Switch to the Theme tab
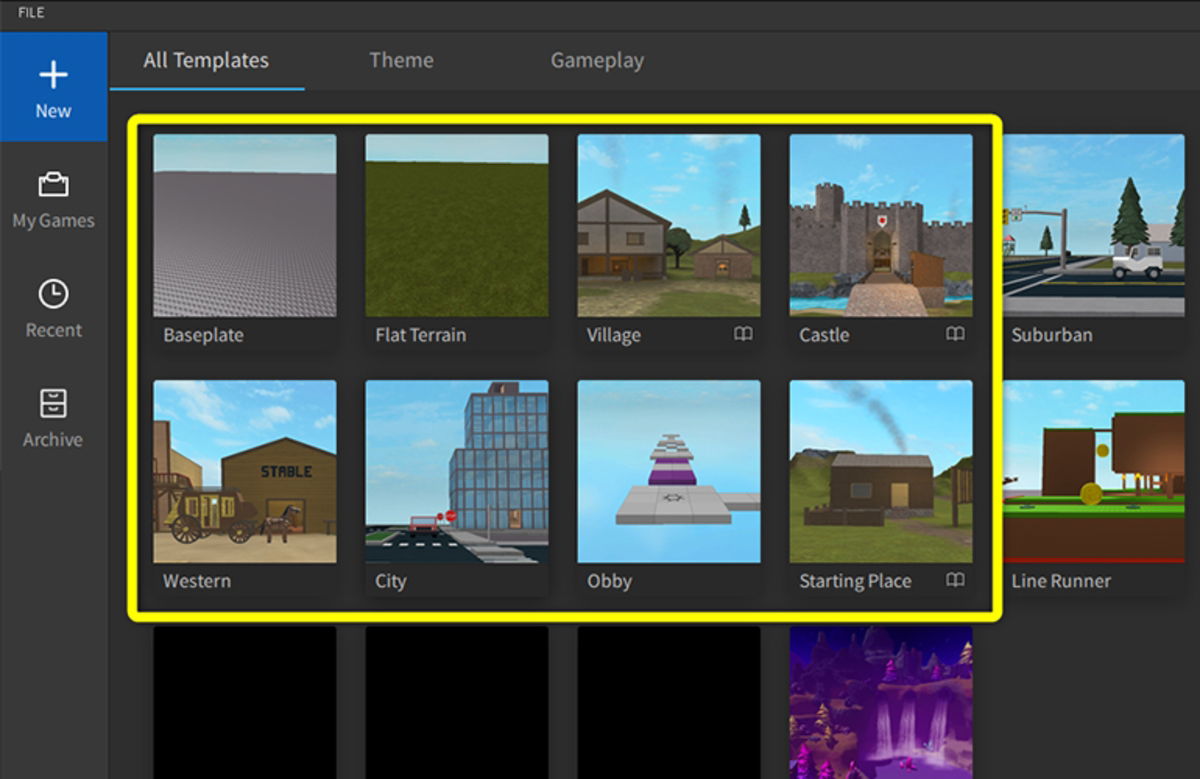 [x=401, y=60]
